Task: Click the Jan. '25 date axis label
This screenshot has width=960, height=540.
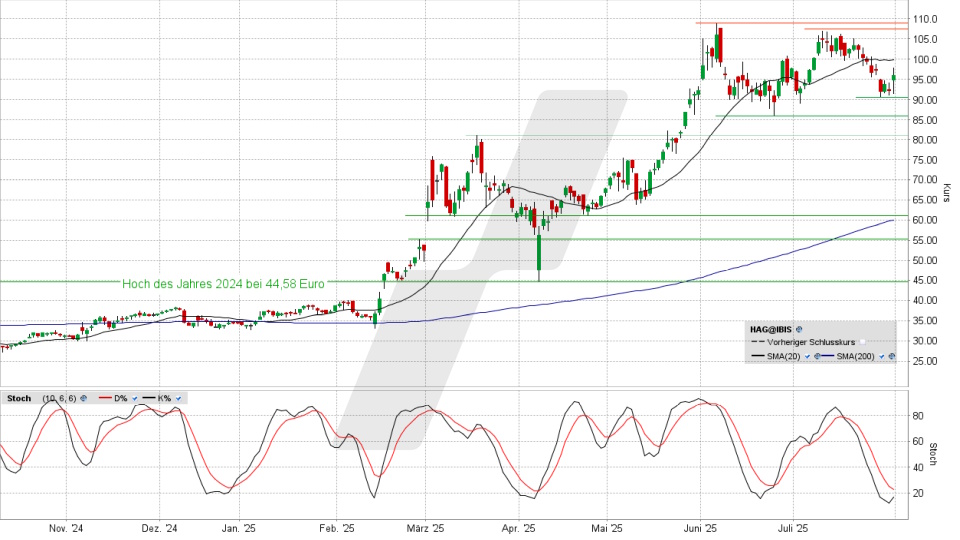Action: tap(239, 528)
